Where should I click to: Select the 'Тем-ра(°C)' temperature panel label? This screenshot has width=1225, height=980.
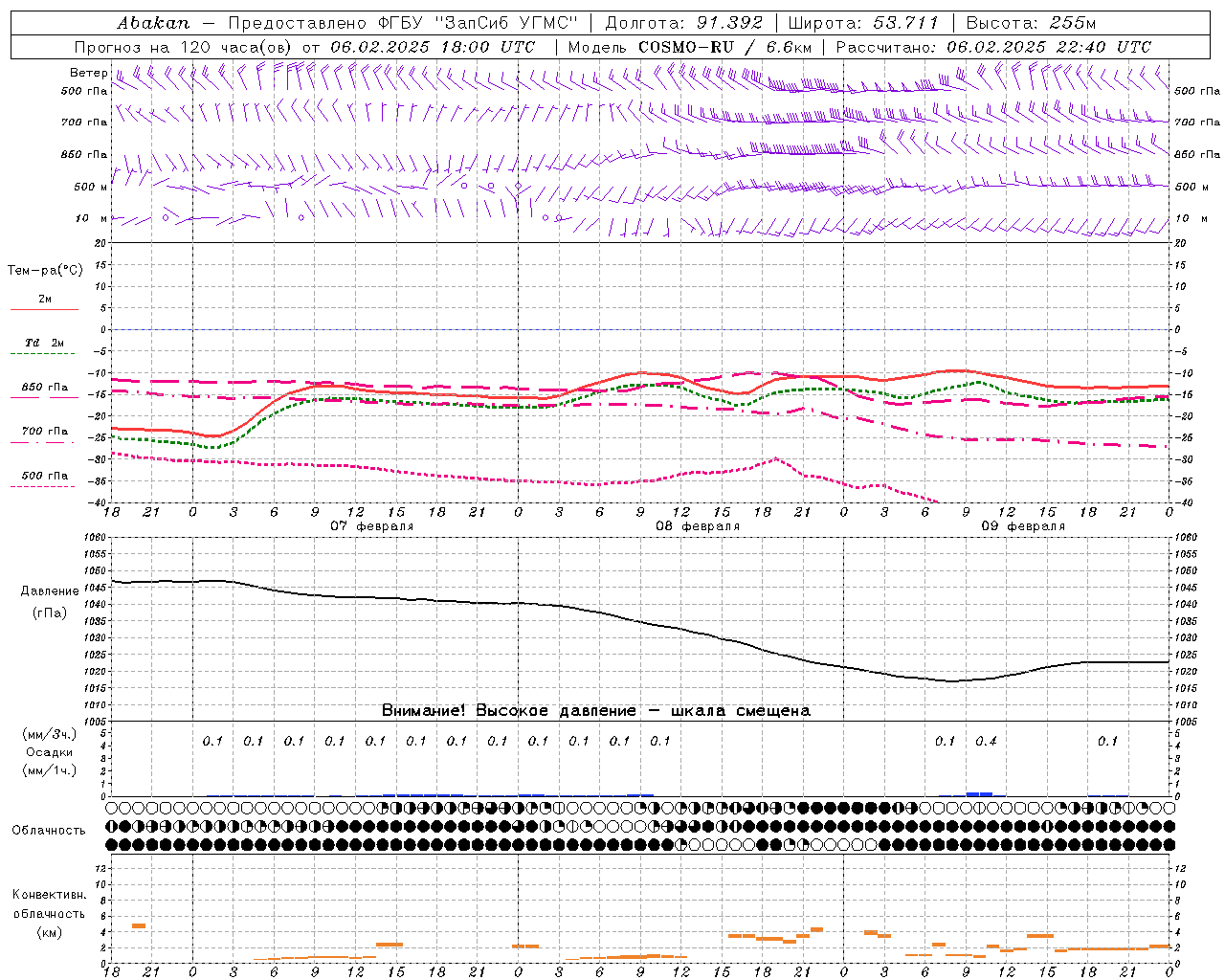pos(45,271)
